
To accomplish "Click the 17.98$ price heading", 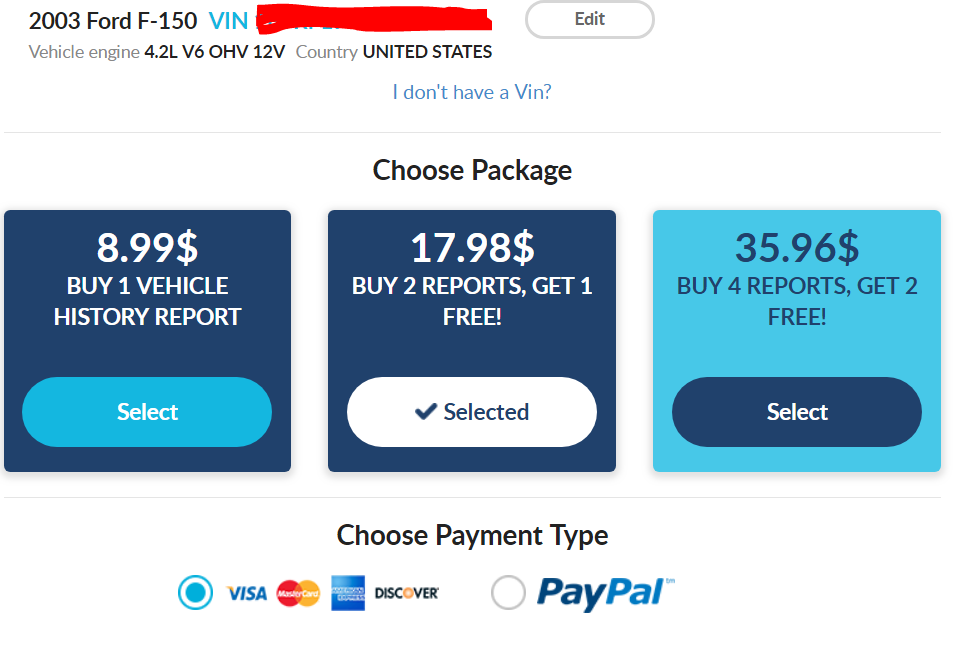I will (x=472, y=248).
